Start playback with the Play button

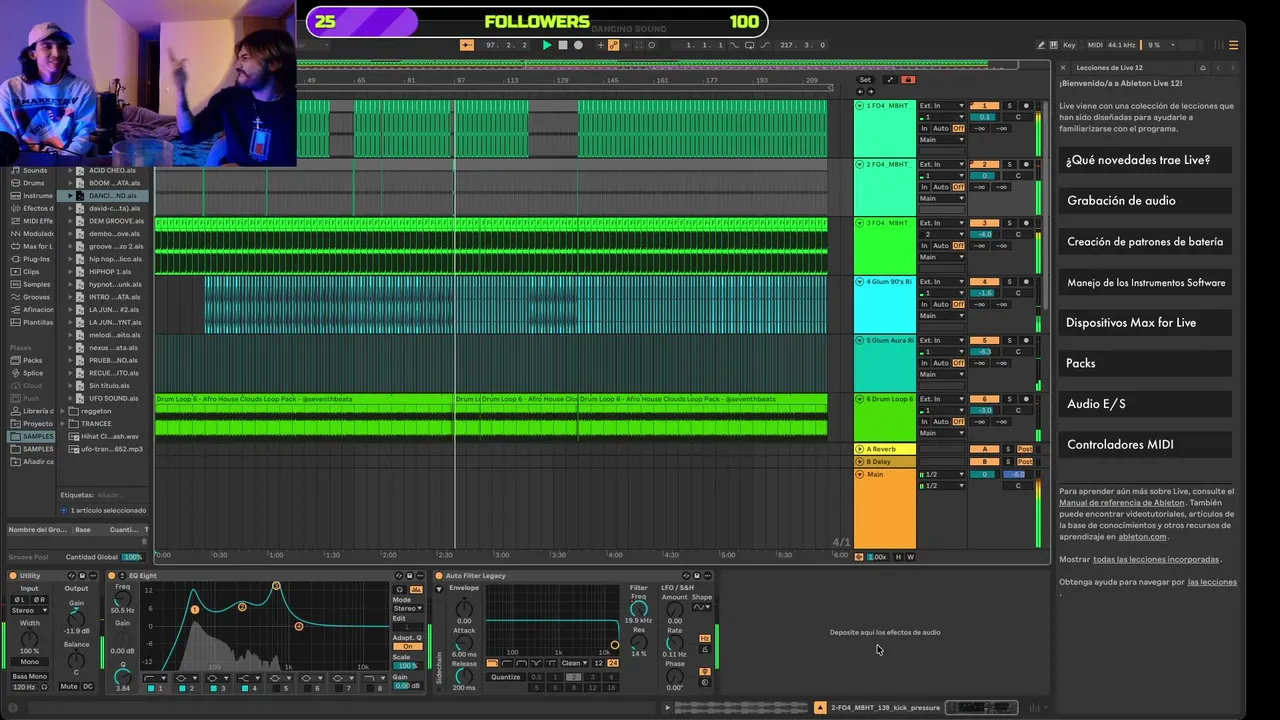pos(547,45)
